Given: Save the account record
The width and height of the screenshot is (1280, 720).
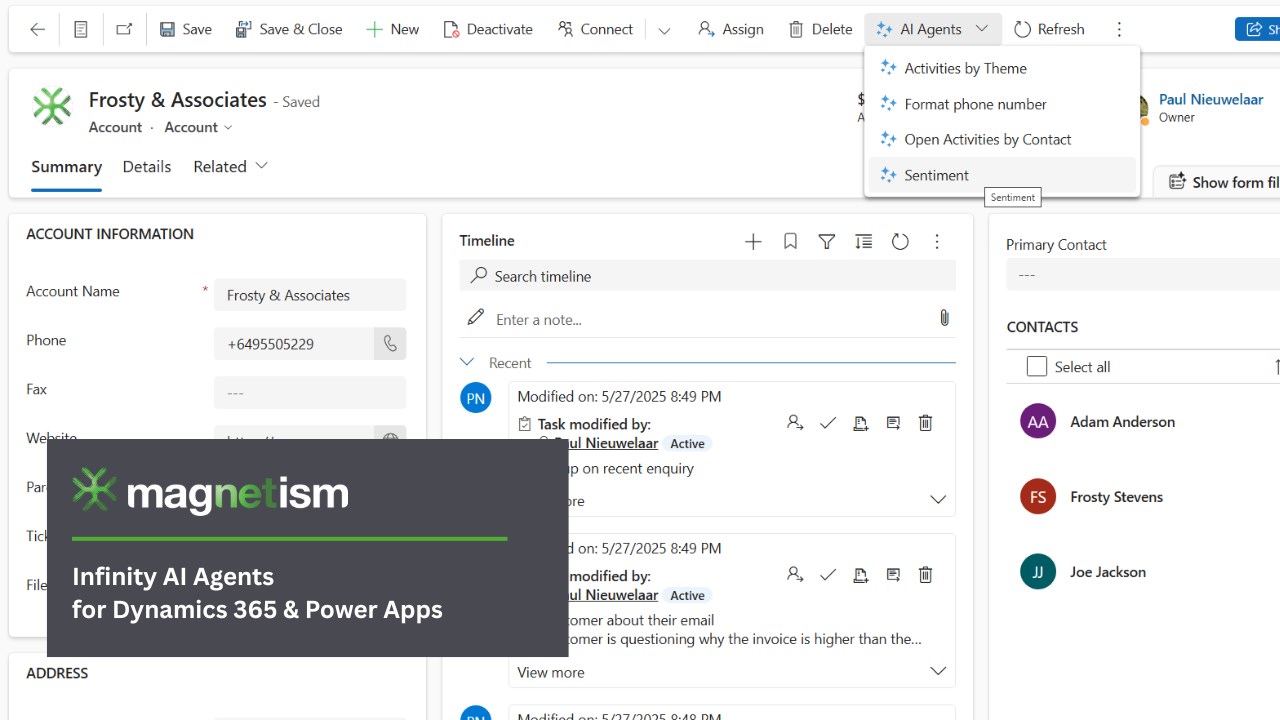Looking at the screenshot, I should point(186,29).
